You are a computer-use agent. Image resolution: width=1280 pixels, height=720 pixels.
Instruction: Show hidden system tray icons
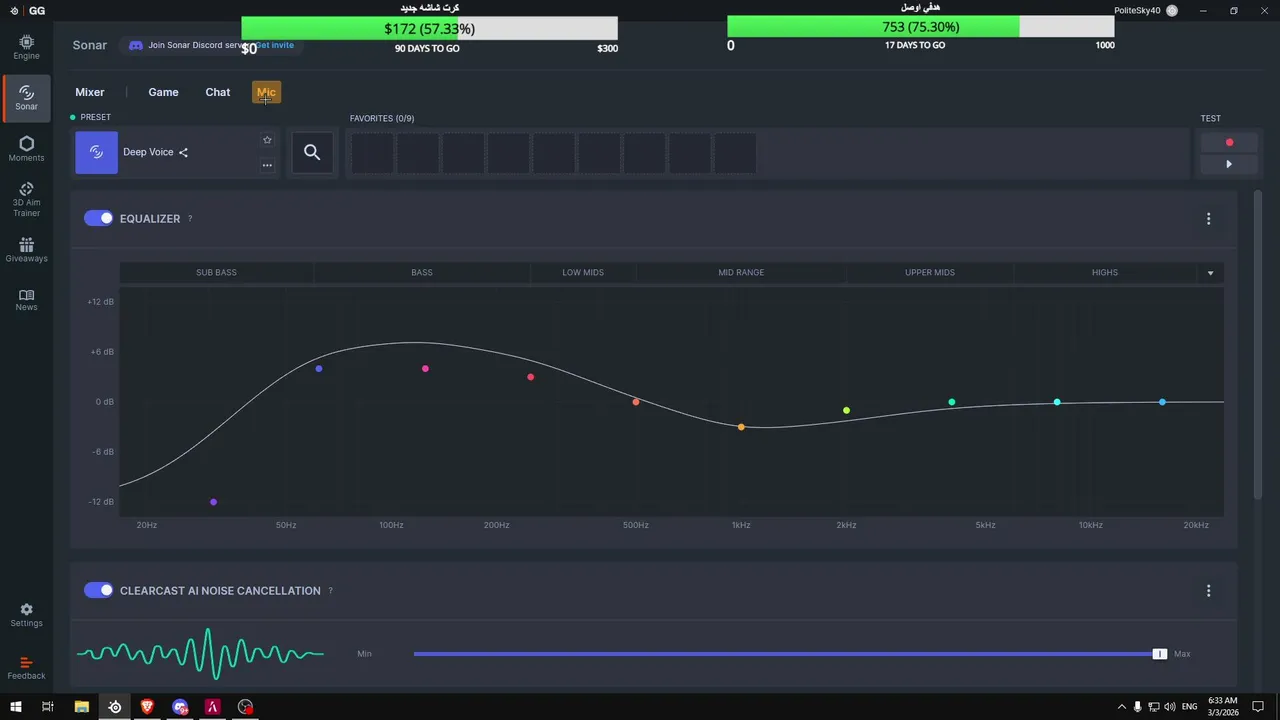coord(1121,706)
